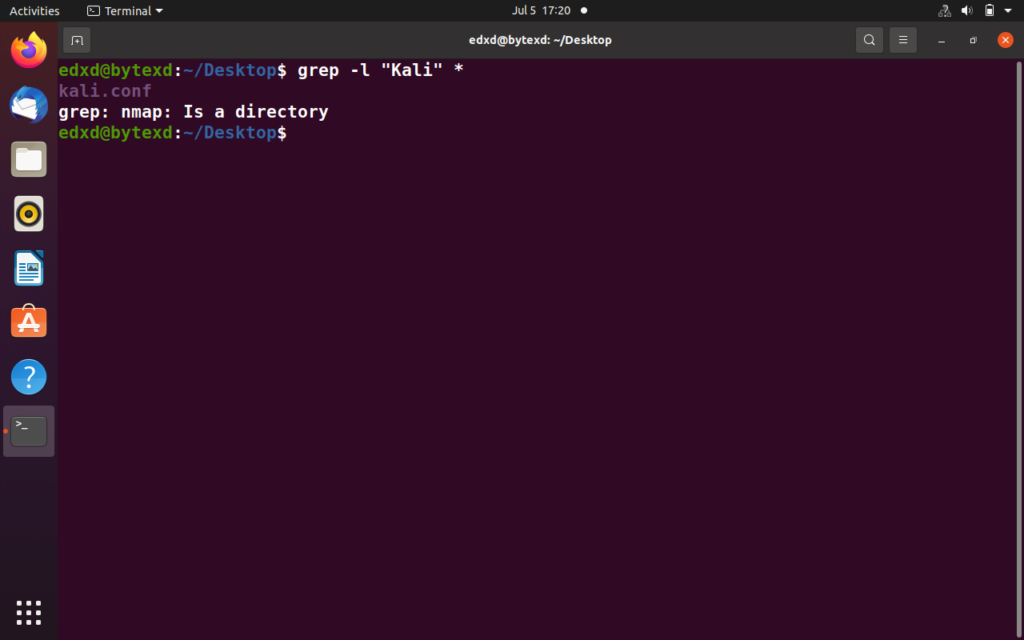Open LibreOffice Writer from the dock
1024x640 pixels.
click(28, 268)
